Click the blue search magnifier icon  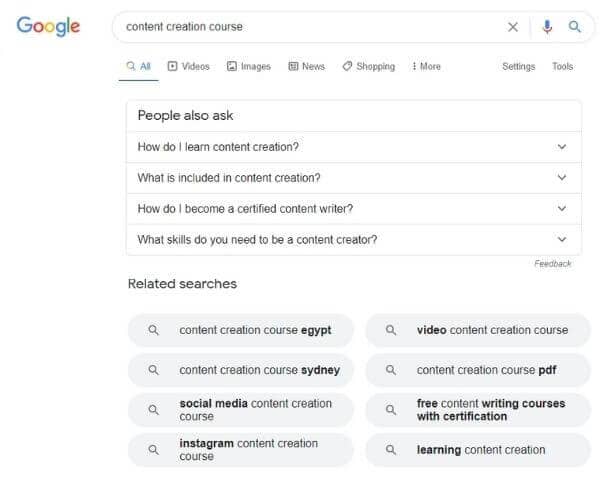point(574,26)
